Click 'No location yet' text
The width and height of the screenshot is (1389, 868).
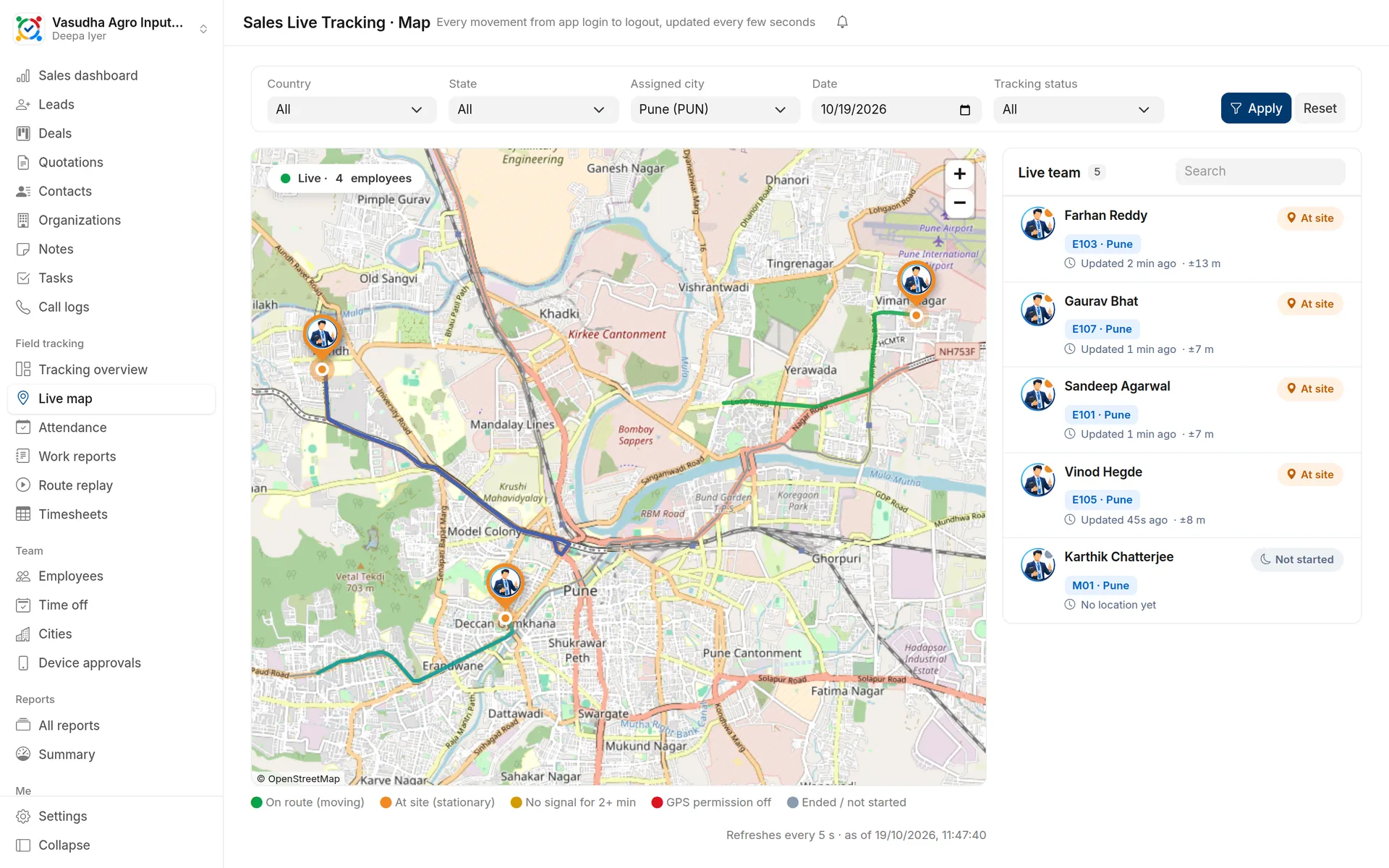(x=1118, y=605)
